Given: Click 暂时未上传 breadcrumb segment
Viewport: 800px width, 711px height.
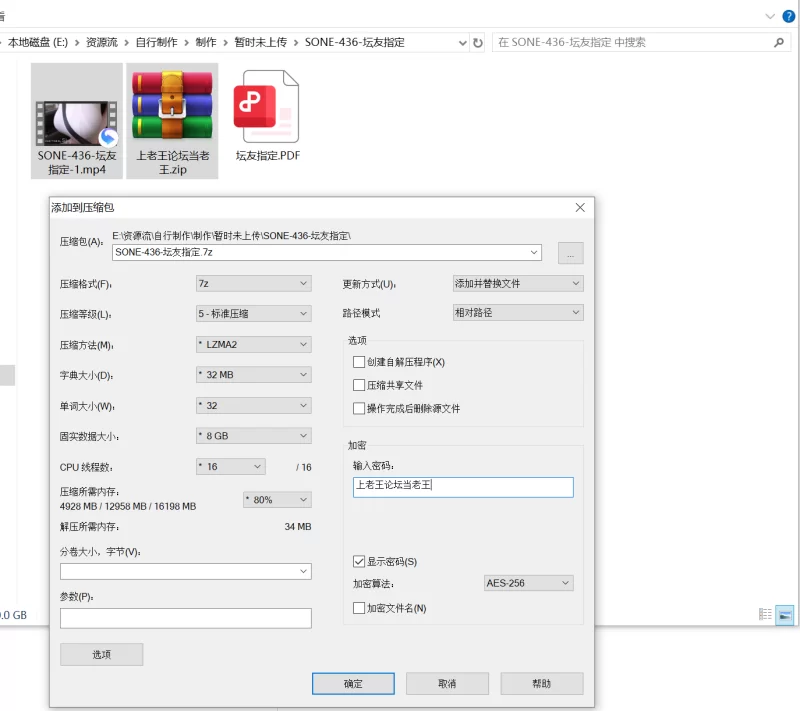Looking at the screenshot, I should 260,42.
